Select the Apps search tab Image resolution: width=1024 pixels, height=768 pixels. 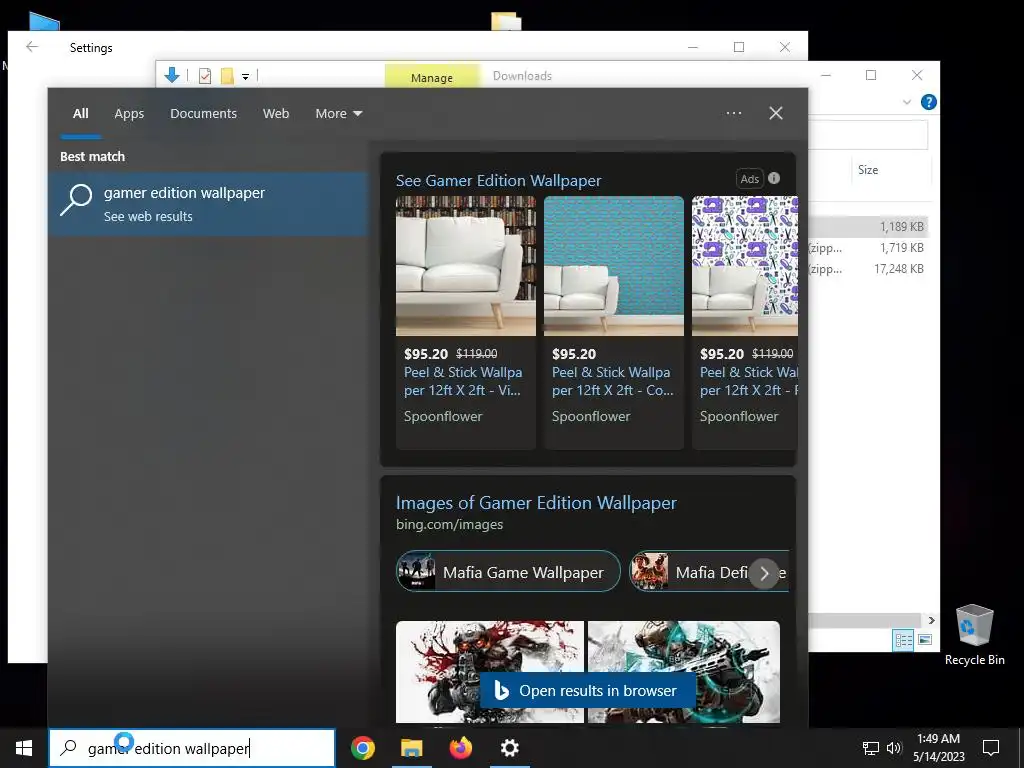129,114
